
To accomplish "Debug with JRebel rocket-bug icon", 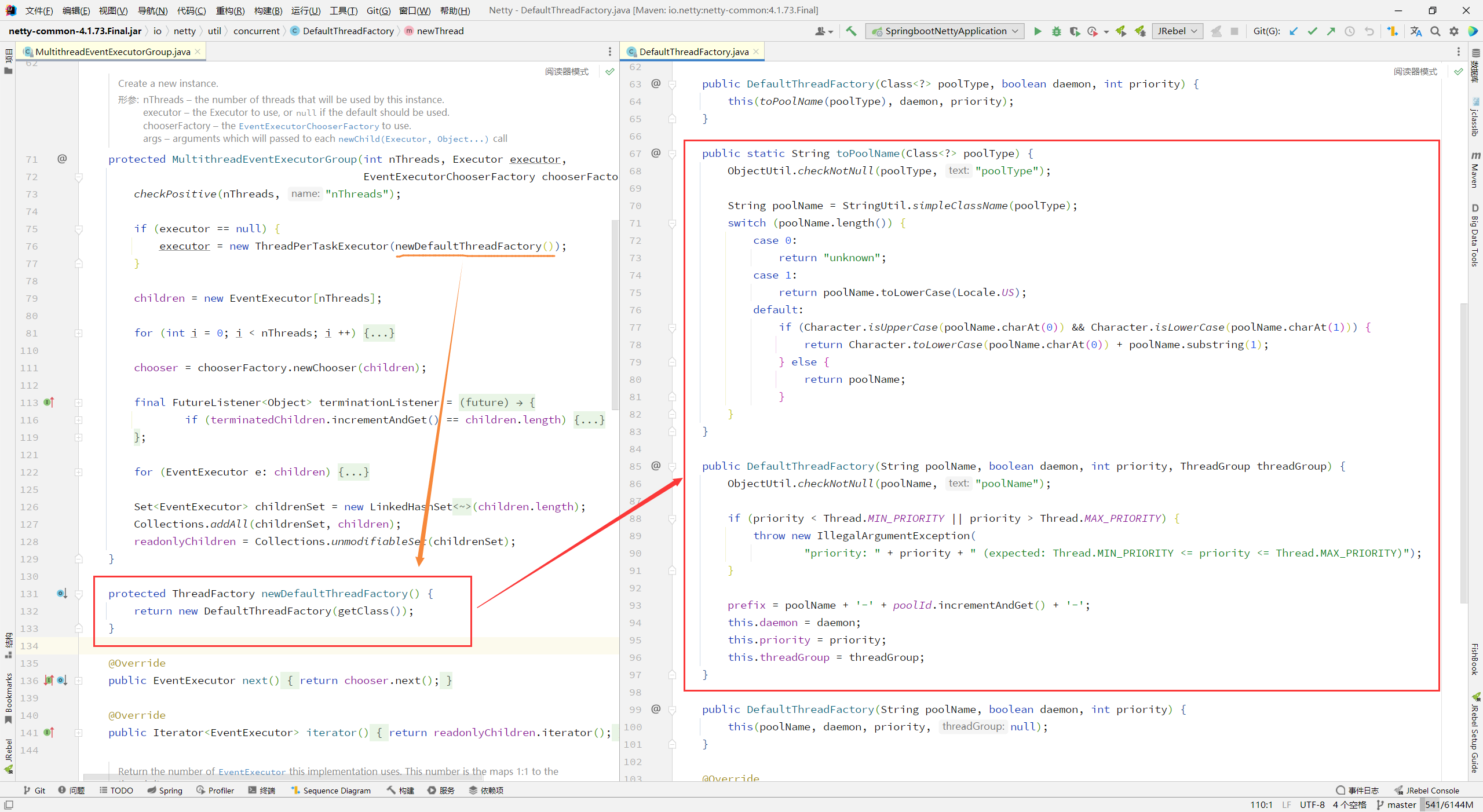I will click(1140, 31).
